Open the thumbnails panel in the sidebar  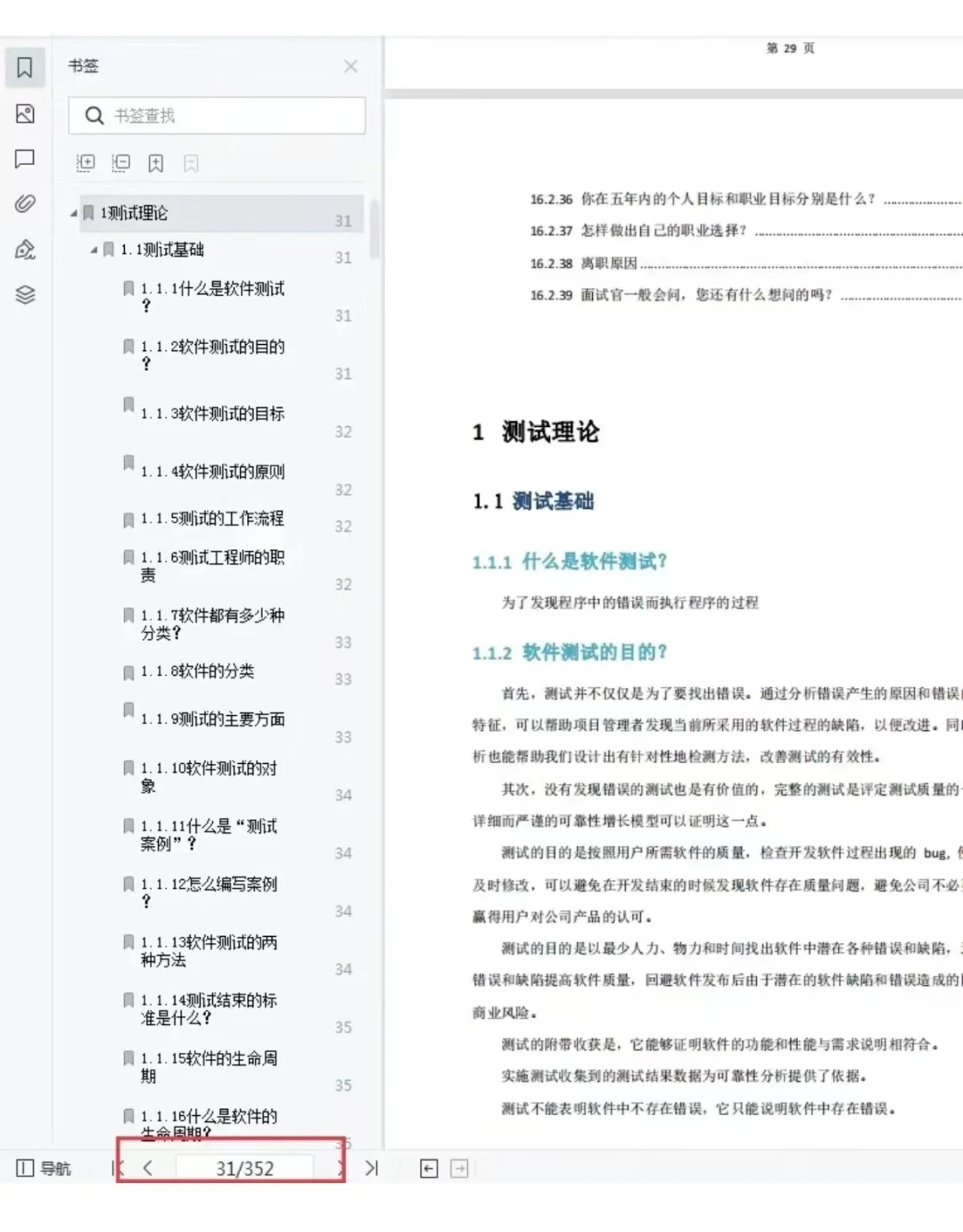24,114
